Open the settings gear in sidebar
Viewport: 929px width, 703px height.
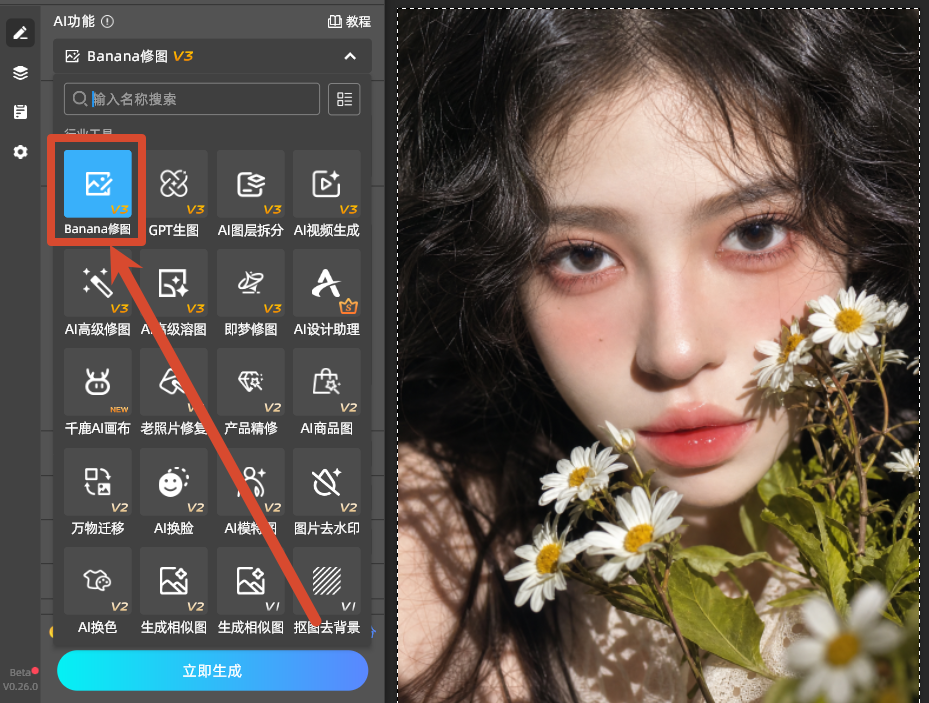click(x=20, y=152)
